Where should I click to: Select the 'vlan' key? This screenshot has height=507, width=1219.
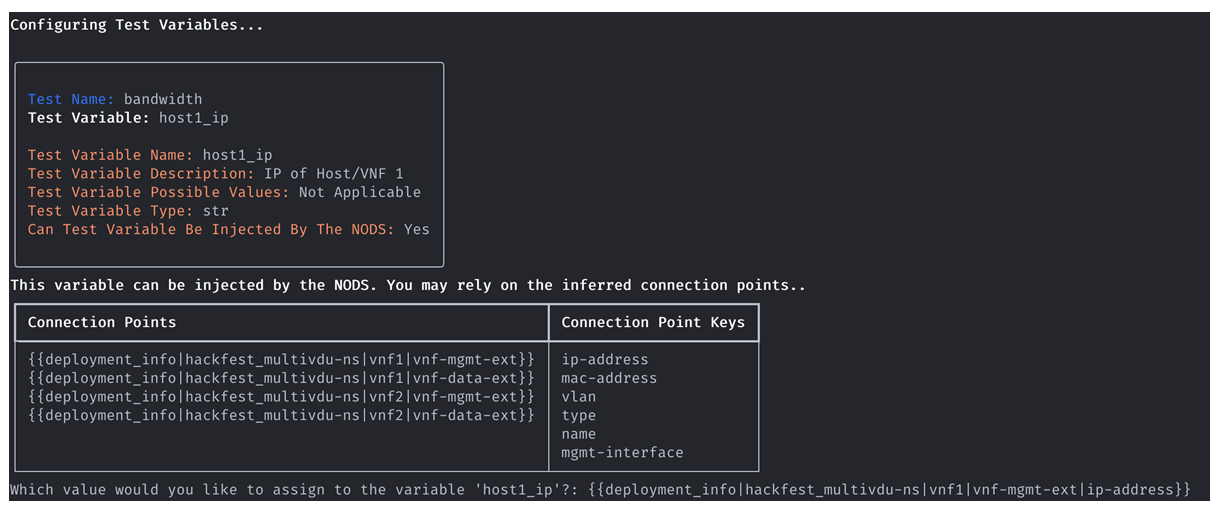coord(579,397)
